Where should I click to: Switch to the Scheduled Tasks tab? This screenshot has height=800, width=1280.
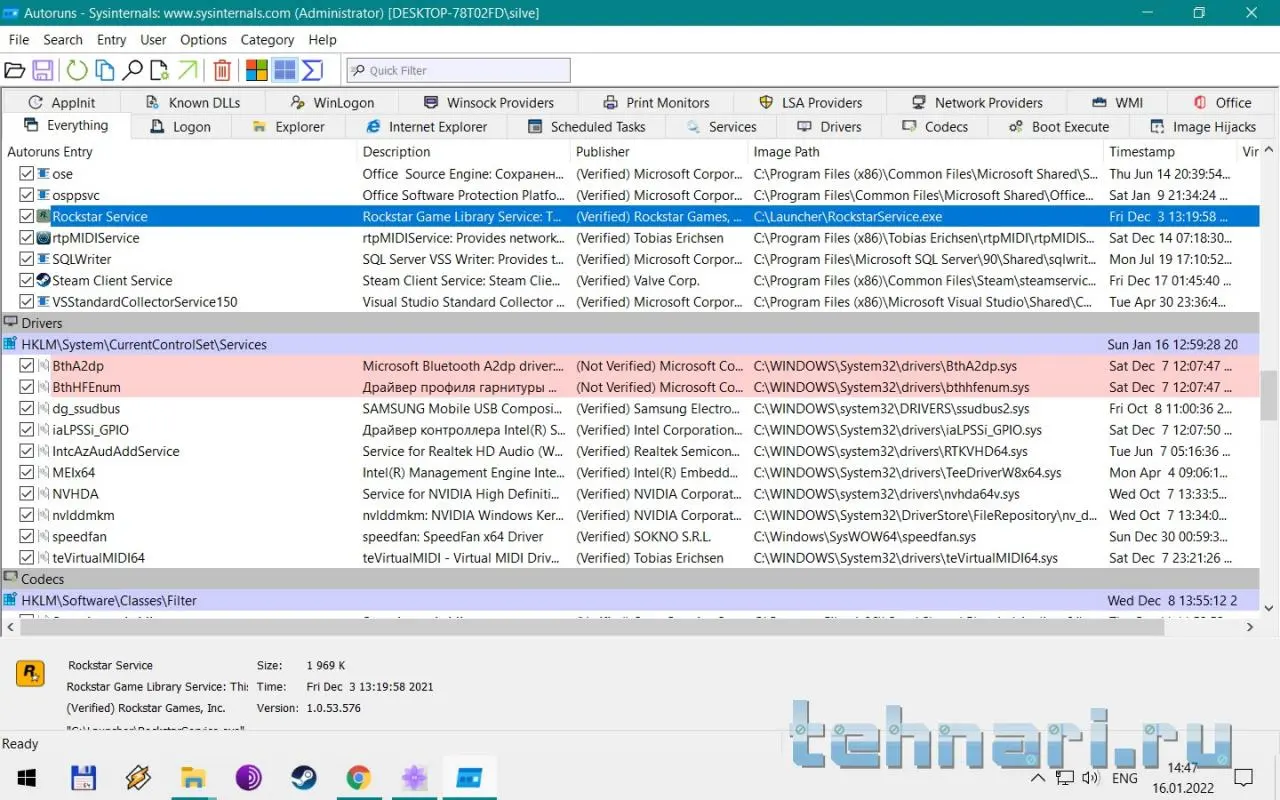(x=586, y=127)
